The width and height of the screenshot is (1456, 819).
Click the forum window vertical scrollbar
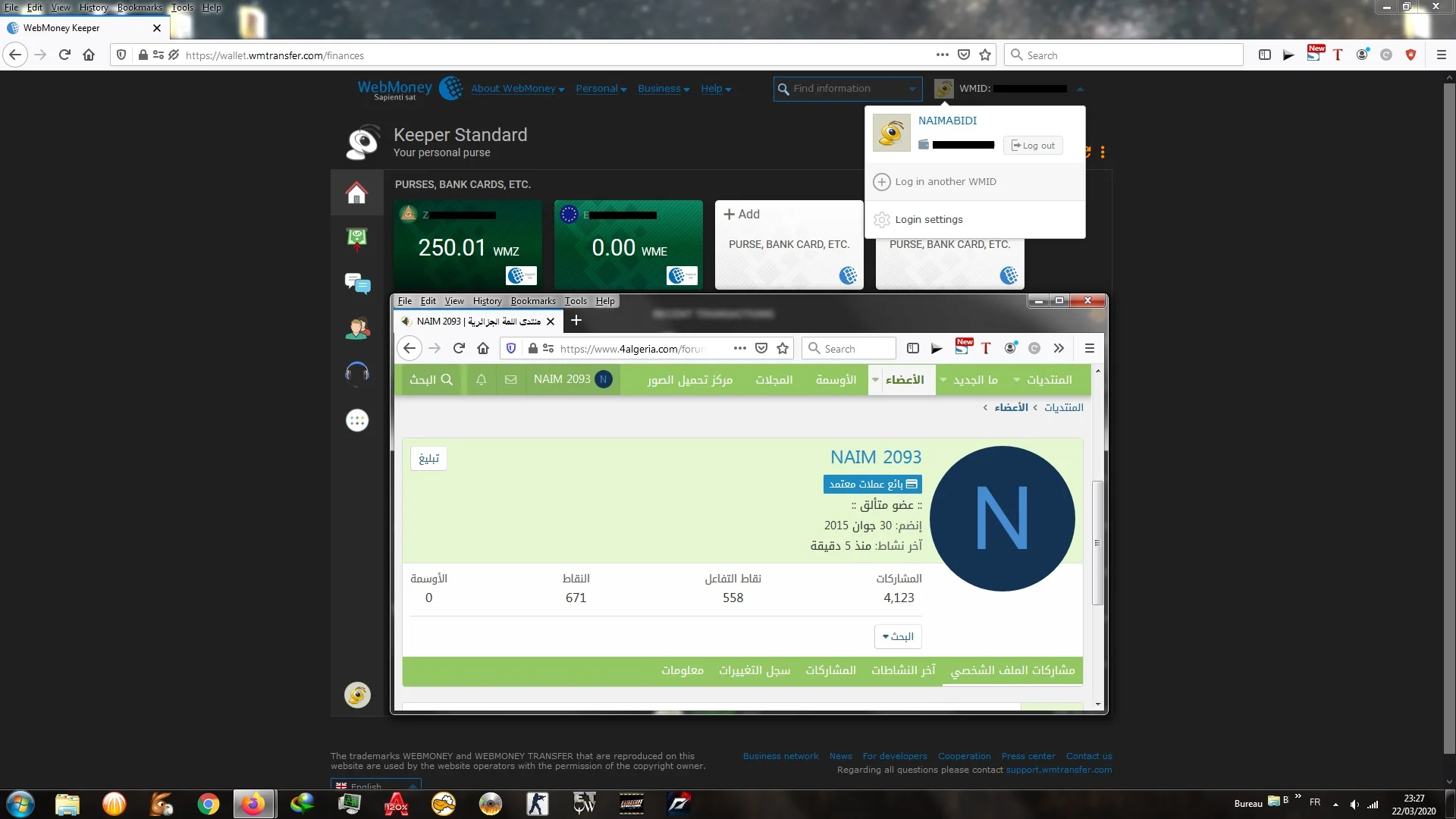[x=1097, y=542]
